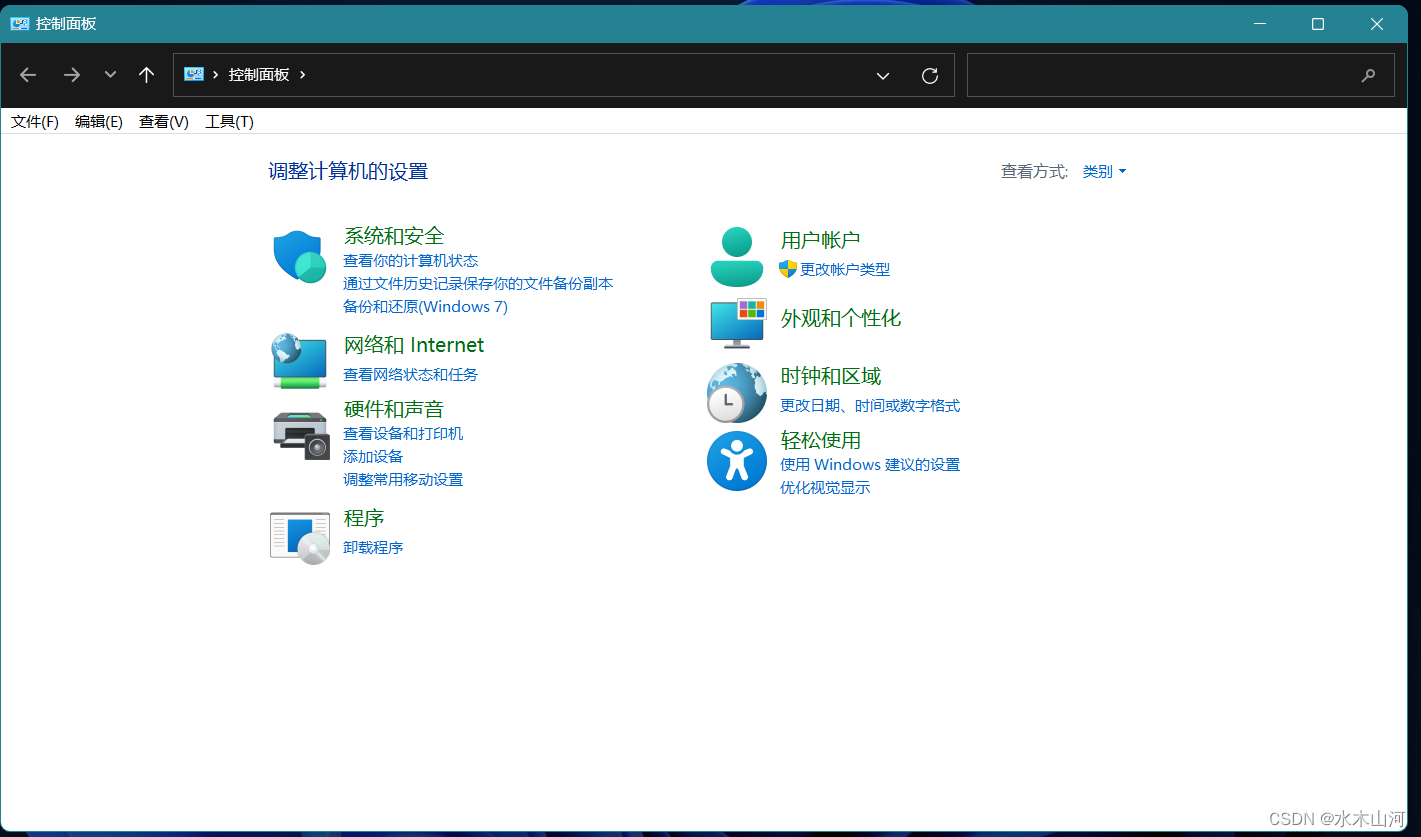Viewport: 1421px width, 837px height.
Task: Click the Appearance and Personalization monitor icon
Action: coord(738,322)
